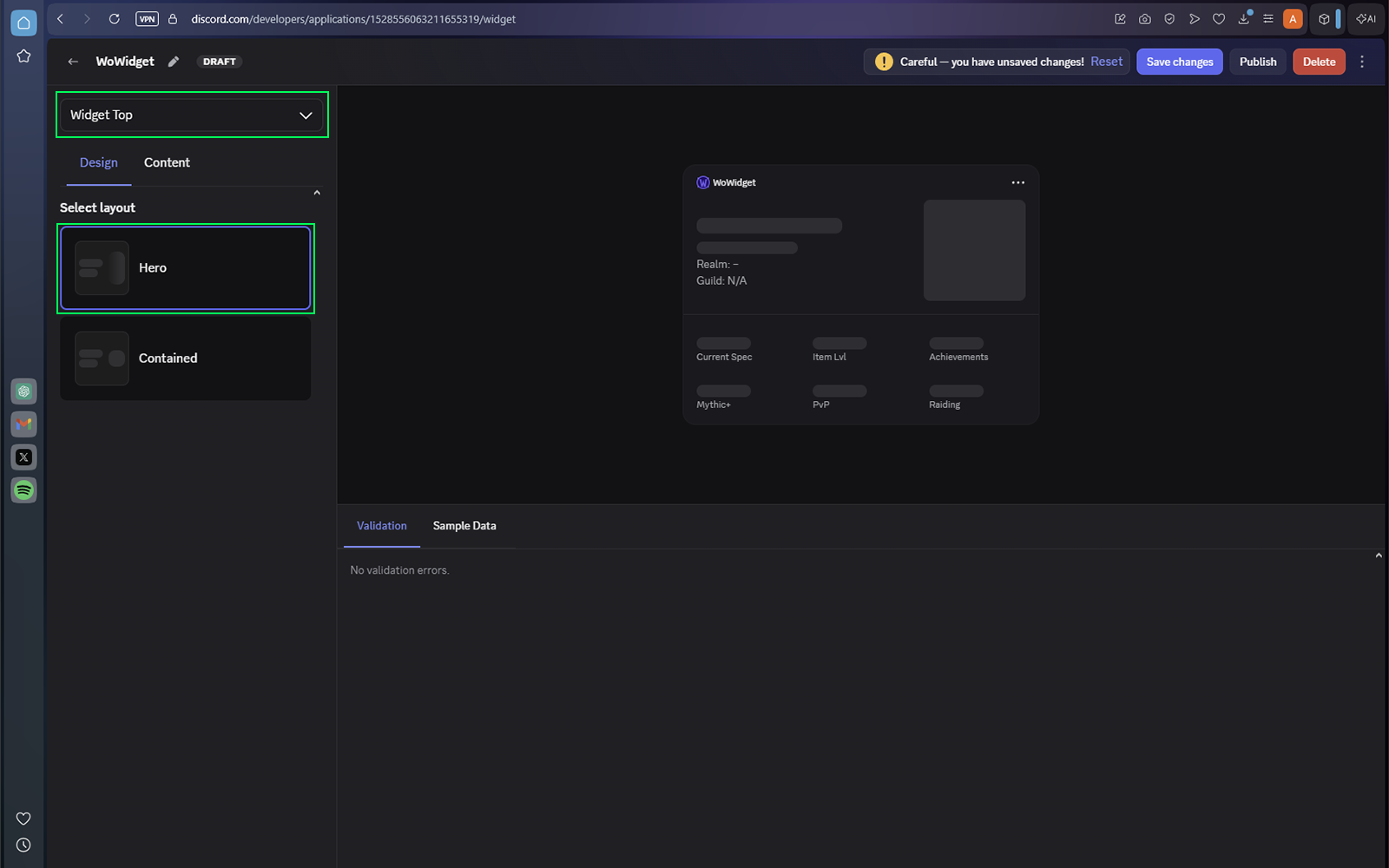Open the extensions cube icon
Screen dimensions: 1389x868
(1324, 18)
